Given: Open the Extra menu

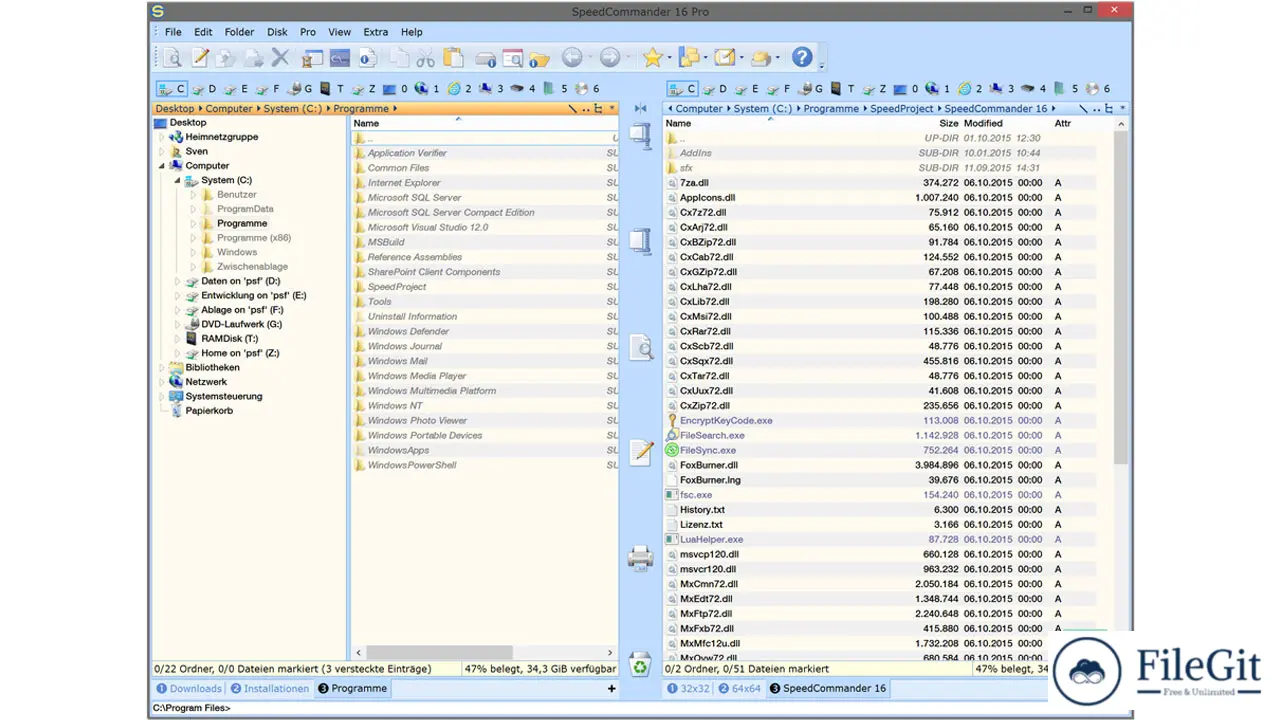Looking at the screenshot, I should 376,32.
